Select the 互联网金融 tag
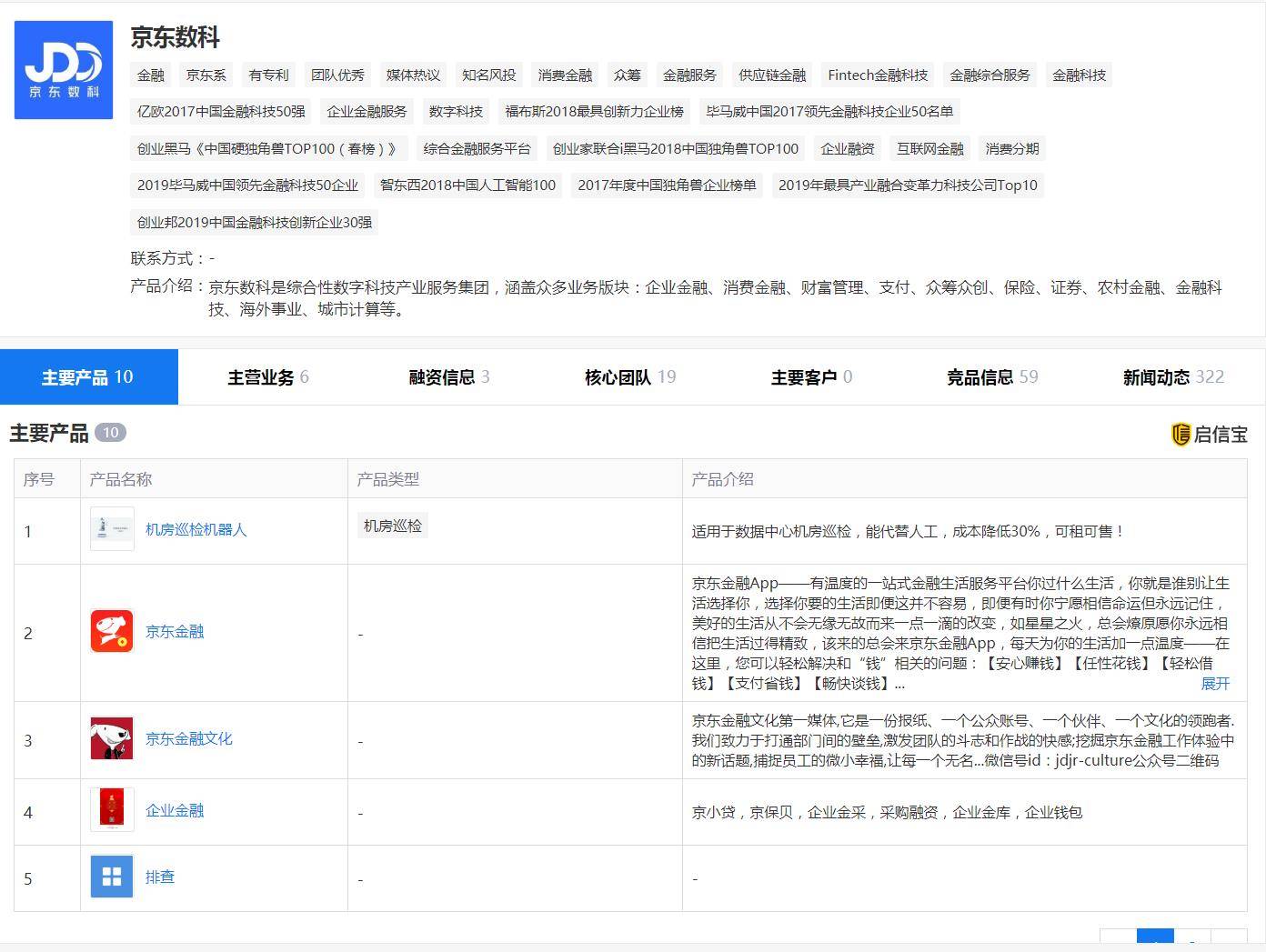The image size is (1266, 952). 929,148
